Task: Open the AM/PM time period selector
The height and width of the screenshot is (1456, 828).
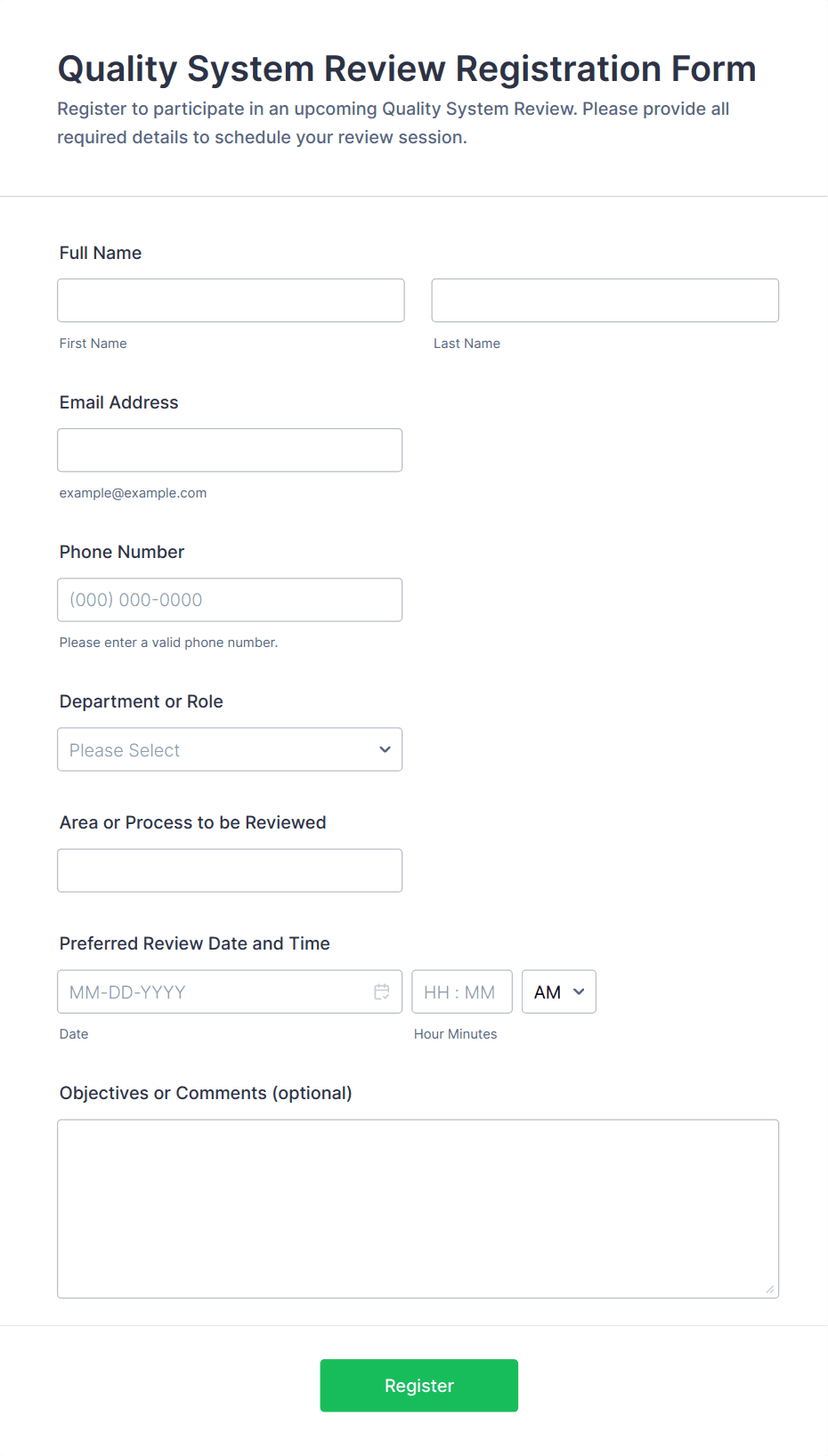Action: [558, 991]
